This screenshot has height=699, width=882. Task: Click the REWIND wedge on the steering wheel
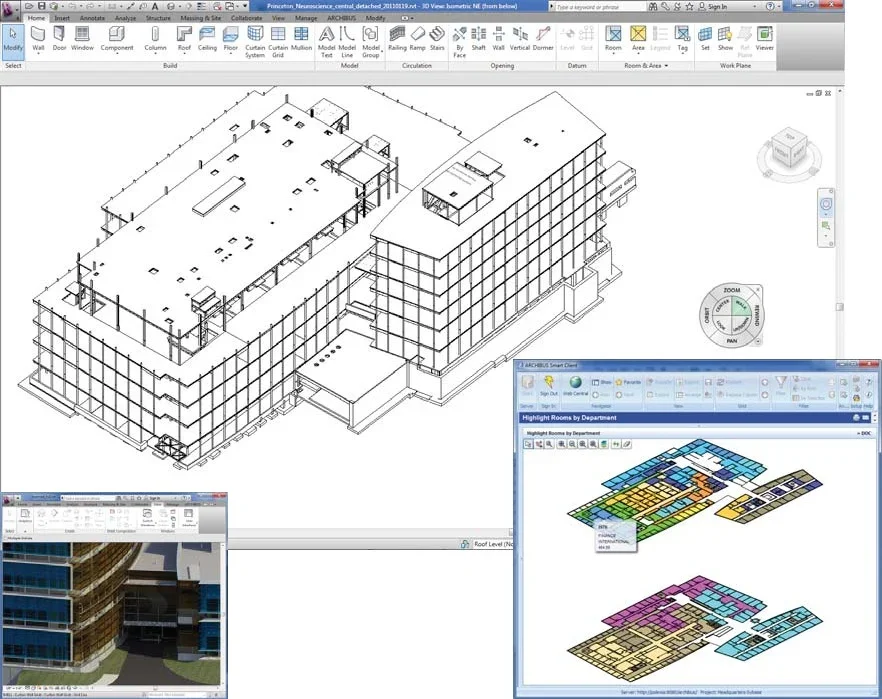click(757, 315)
